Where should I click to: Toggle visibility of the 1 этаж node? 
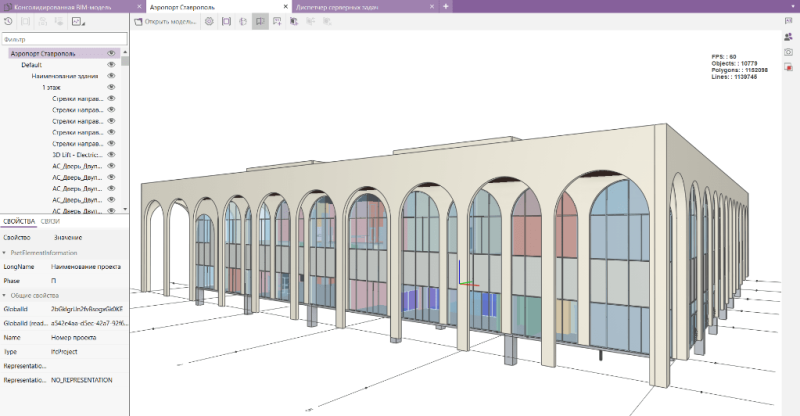(x=111, y=88)
